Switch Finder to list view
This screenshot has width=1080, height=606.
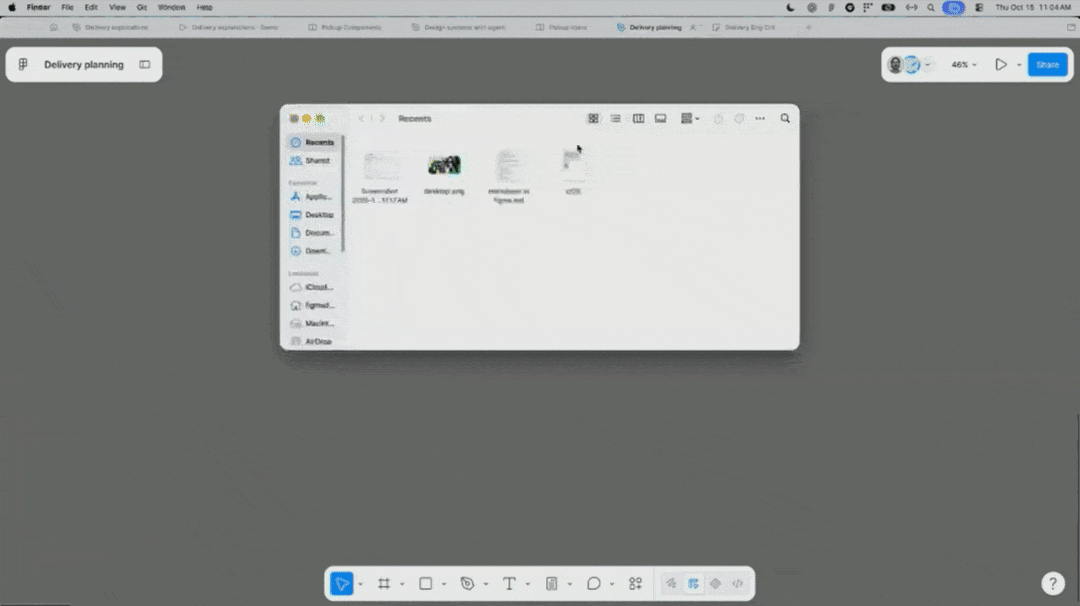[x=616, y=118]
